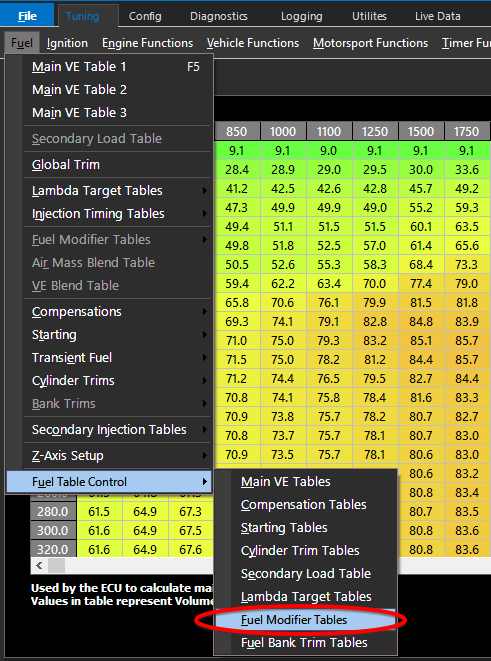Image resolution: width=491 pixels, height=661 pixels.
Task: Click the 9.0 cell under 1100
Action: coord(329,151)
